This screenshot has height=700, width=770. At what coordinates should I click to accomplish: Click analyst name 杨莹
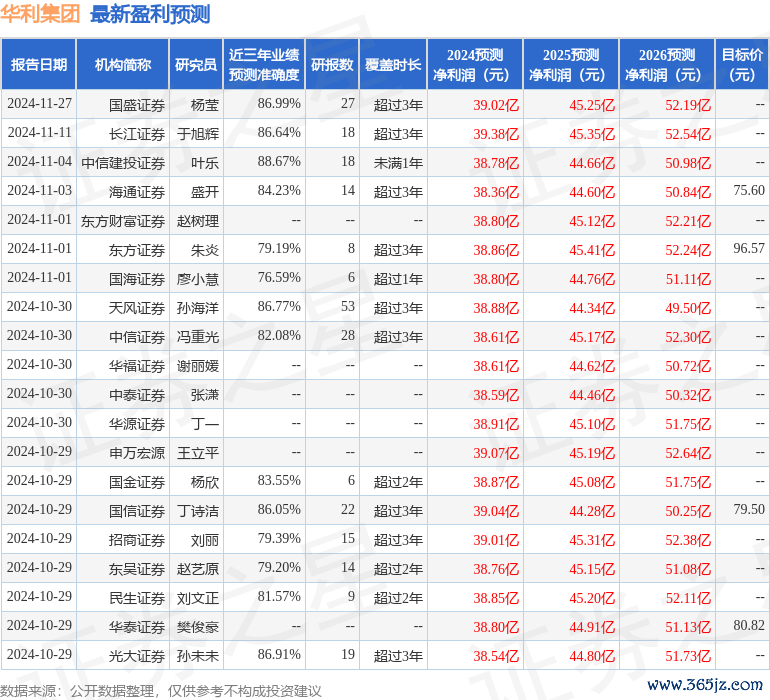[x=205, y=105]
